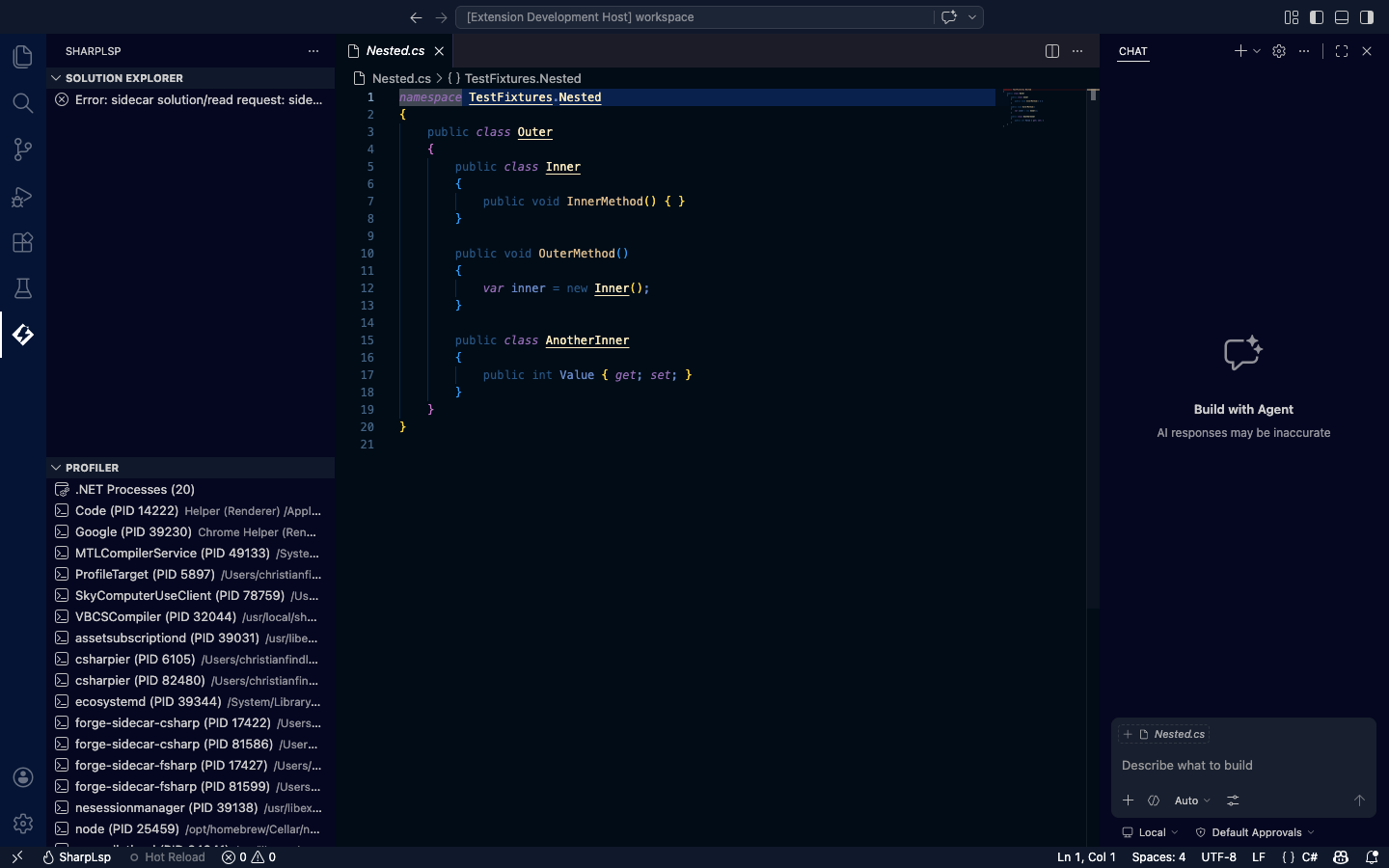The width and height of the screenshot is (1389, 868).
Task: Open errors and warnings count in status bar
Action: click(x=249, y=856)
